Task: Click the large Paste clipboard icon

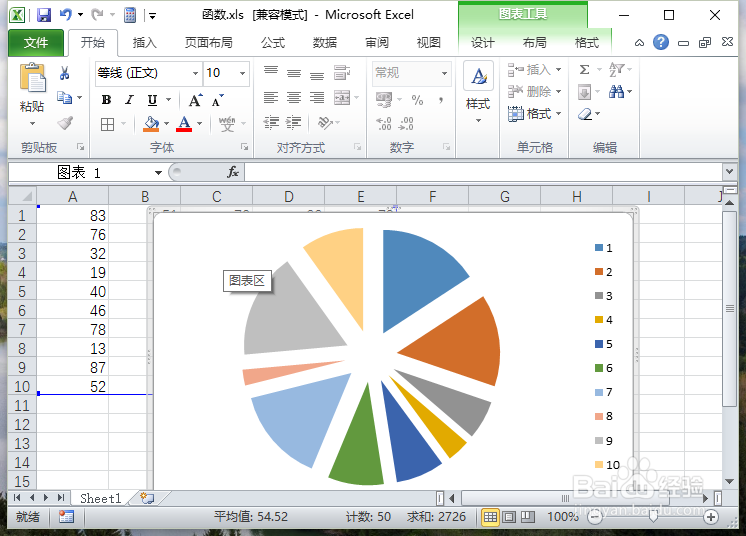Action: point(32,78)
